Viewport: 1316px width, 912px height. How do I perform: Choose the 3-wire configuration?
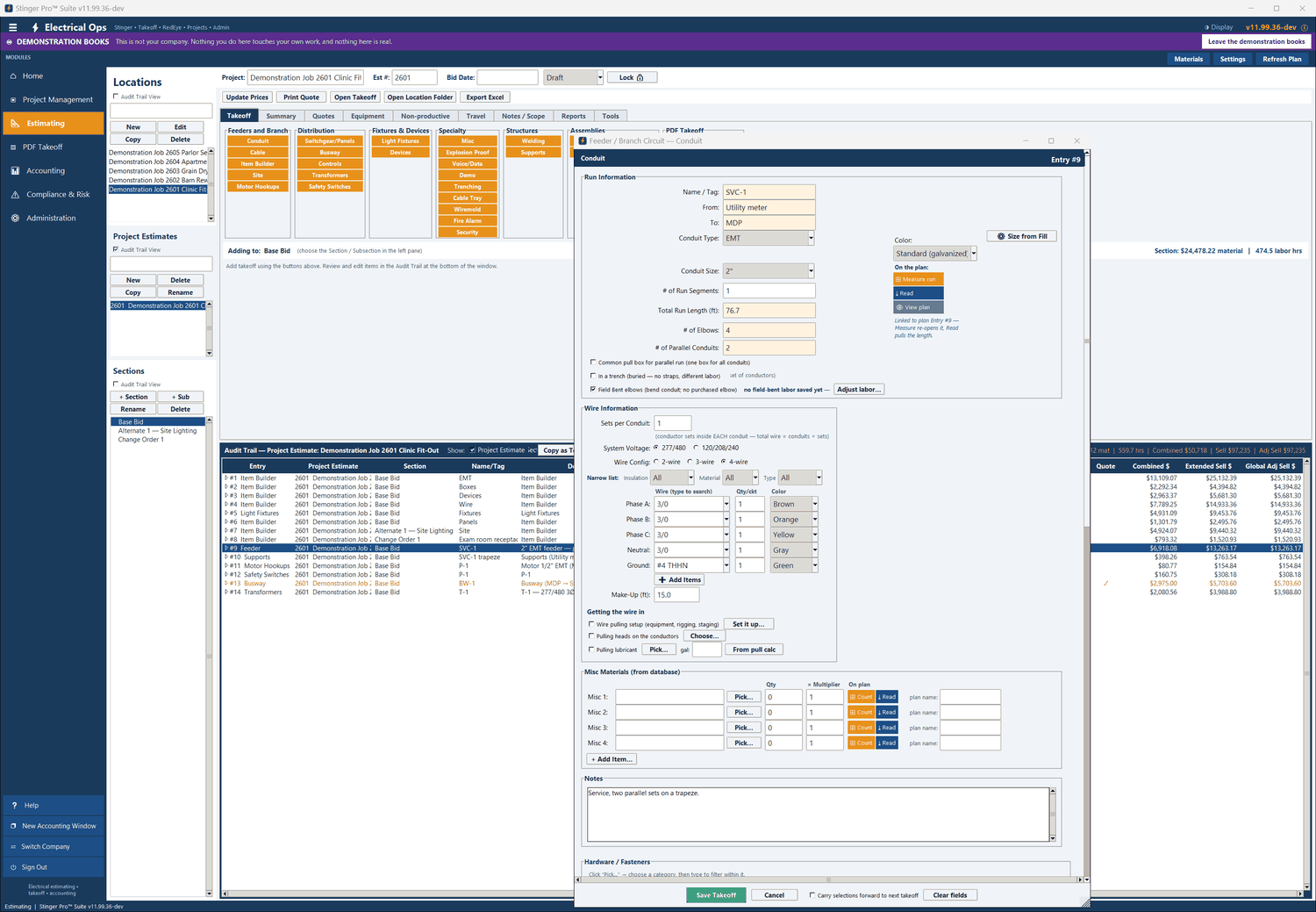pos(690,462)
